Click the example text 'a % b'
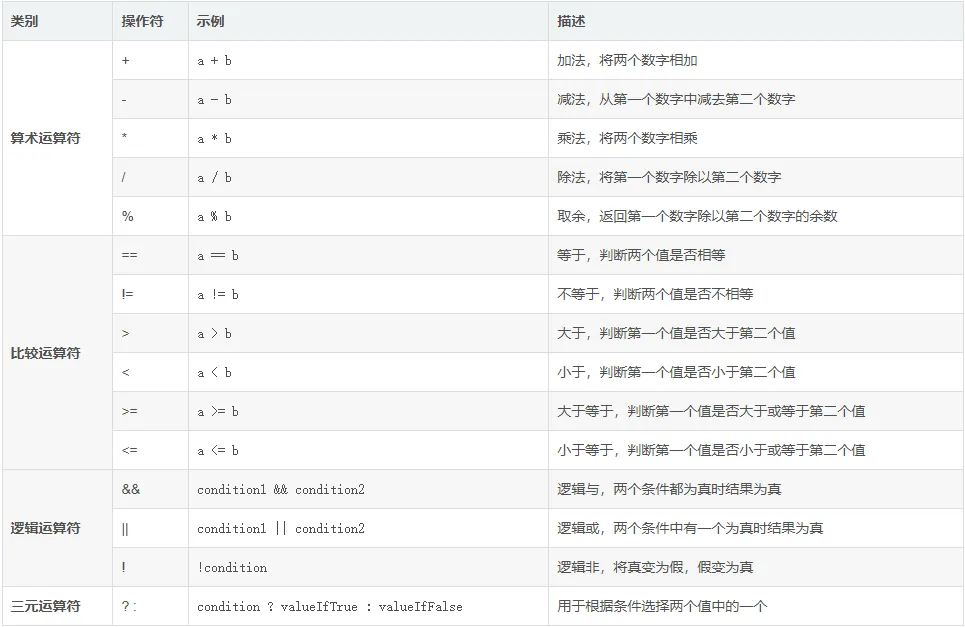The height and width of the screenshot is (627, 965). (x=215, y=217)
